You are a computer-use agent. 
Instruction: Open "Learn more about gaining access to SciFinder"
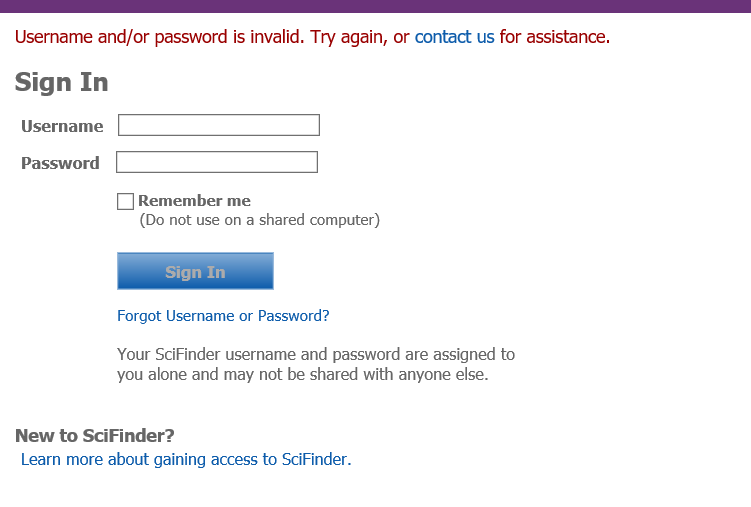click(x=186, y=460)
